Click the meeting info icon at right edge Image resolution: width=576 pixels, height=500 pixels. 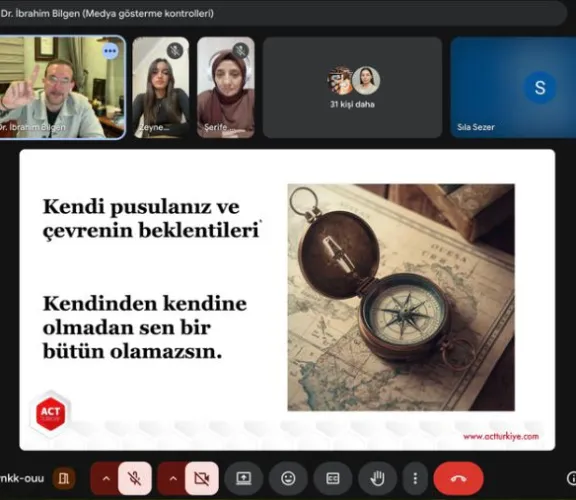(572, 478)
